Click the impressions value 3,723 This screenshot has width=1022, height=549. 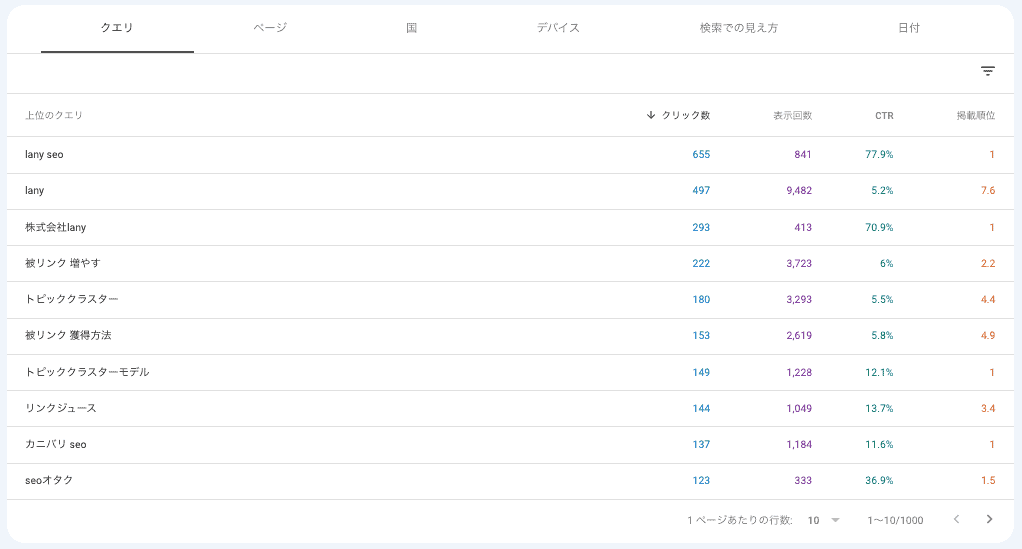pyautogui.click(x=799, y=263)
